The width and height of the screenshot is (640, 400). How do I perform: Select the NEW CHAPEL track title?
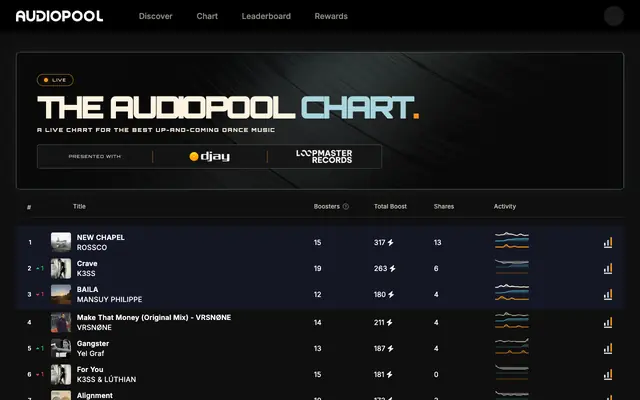click(x=100, y=238)
